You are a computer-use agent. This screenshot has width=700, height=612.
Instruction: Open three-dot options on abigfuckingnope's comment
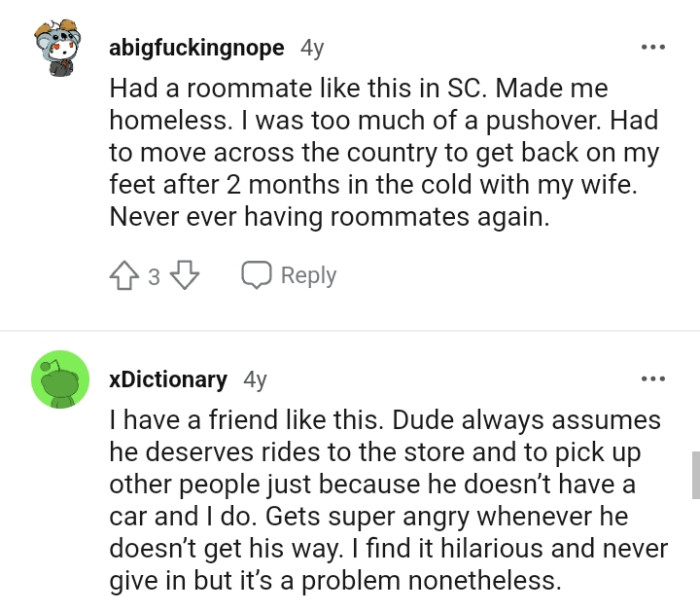click(653, 47)
